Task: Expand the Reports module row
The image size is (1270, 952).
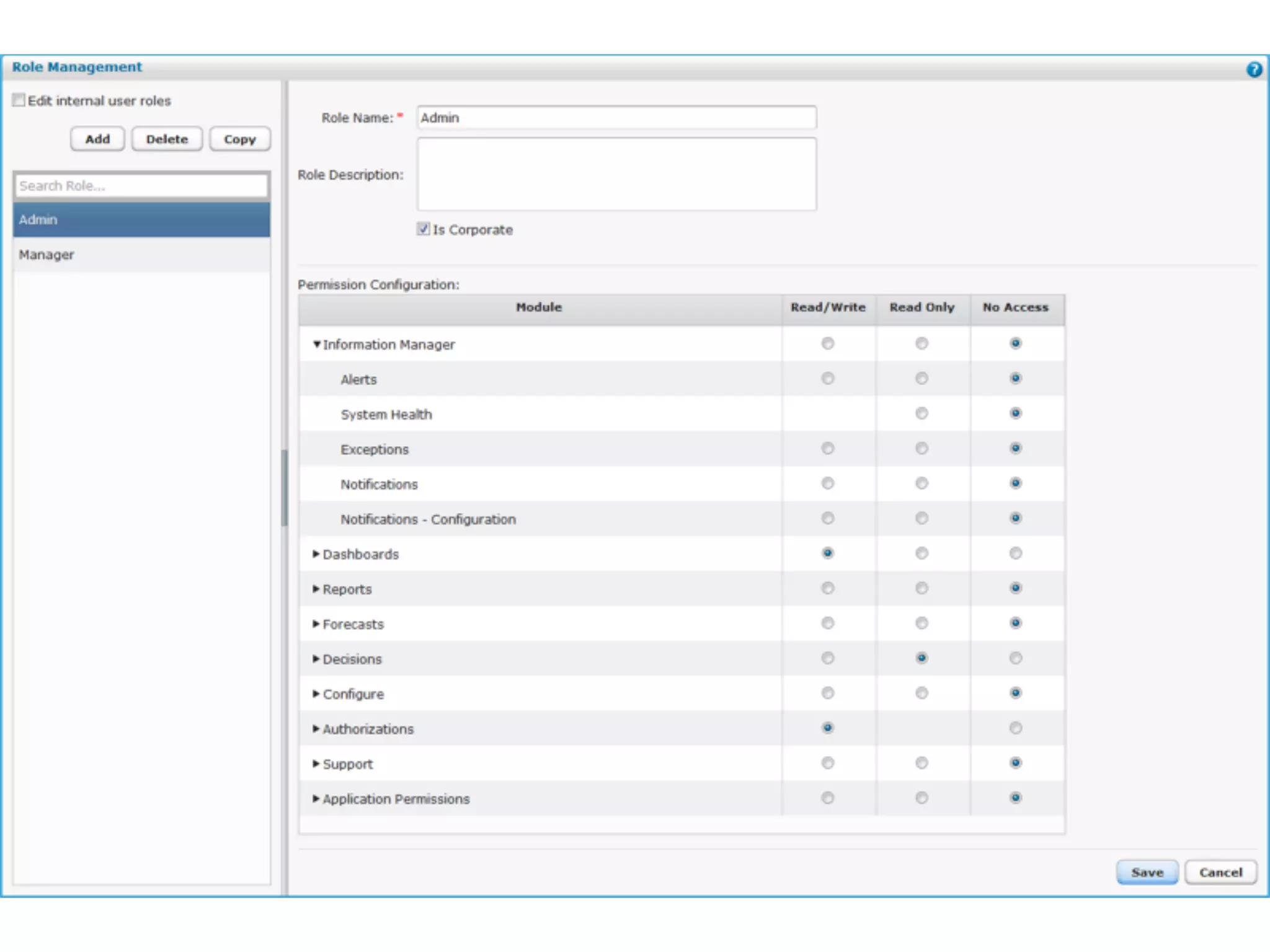Action: [316, 589]
